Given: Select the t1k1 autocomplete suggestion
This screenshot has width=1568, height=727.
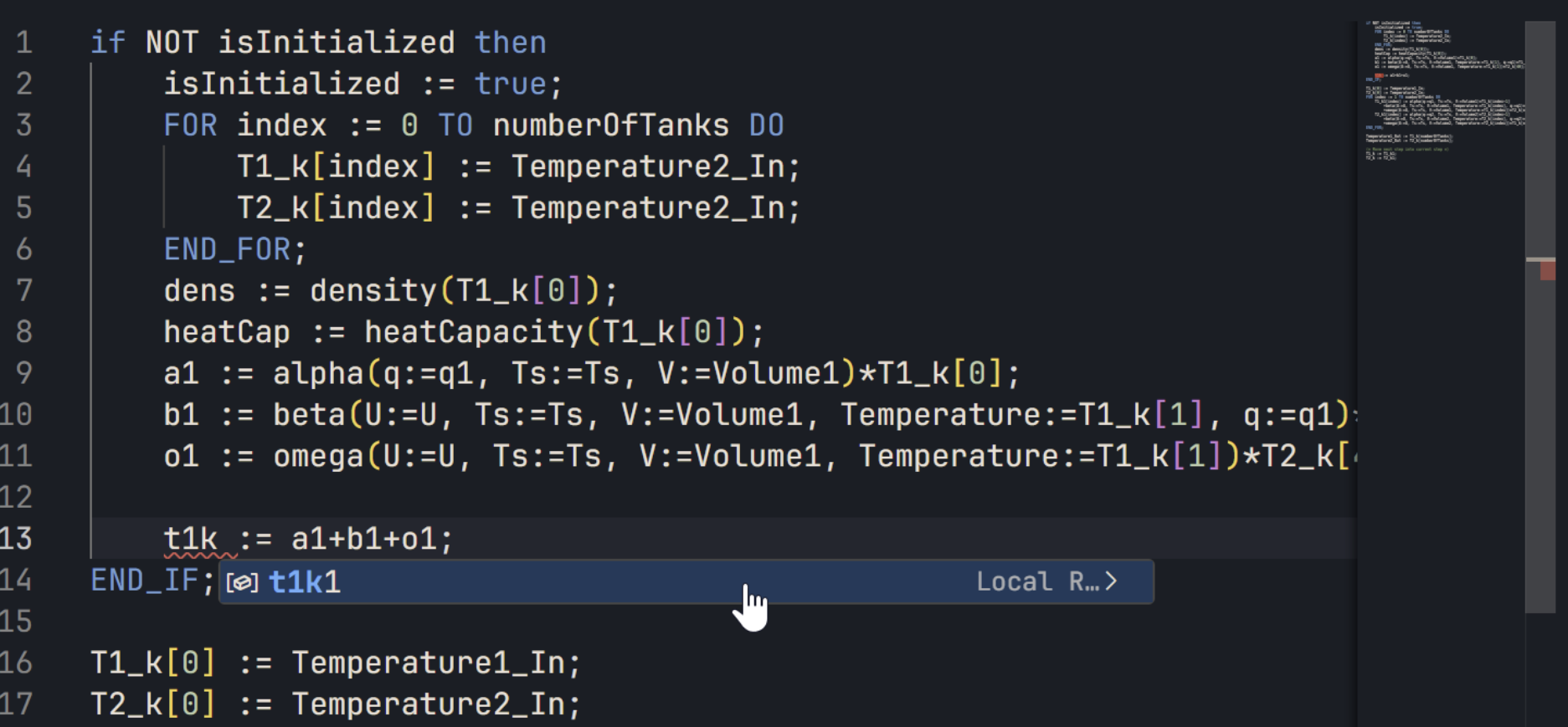Looking at the screenshot, I should click(305, 581).
